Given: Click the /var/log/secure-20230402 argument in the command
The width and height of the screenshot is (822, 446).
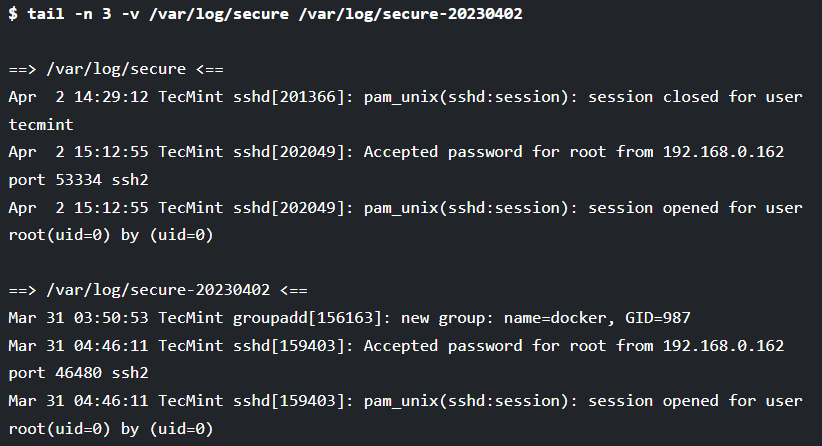Looking at the screenshot, I should [410, 14].
